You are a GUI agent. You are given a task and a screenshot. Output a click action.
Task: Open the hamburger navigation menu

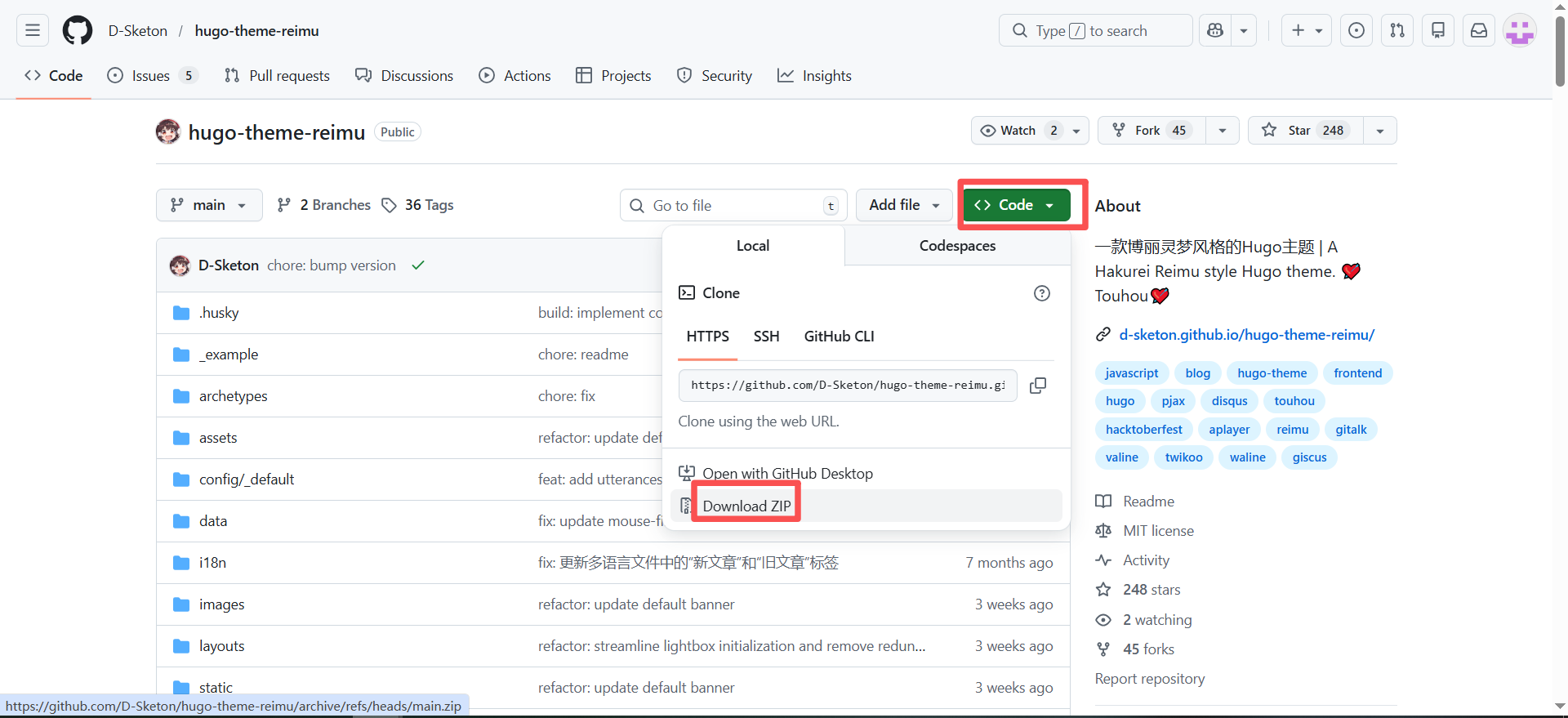[x=33, y=30]
